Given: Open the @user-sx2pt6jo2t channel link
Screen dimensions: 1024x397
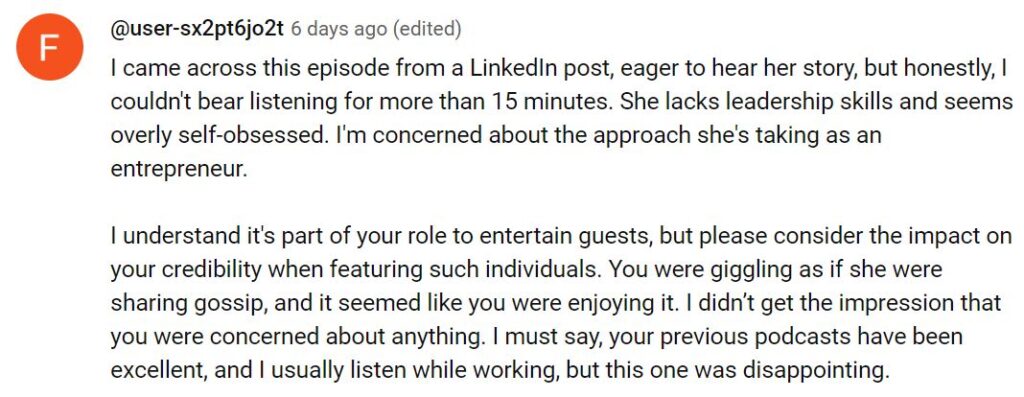Looking at the screenshot, I should [197, 29].
